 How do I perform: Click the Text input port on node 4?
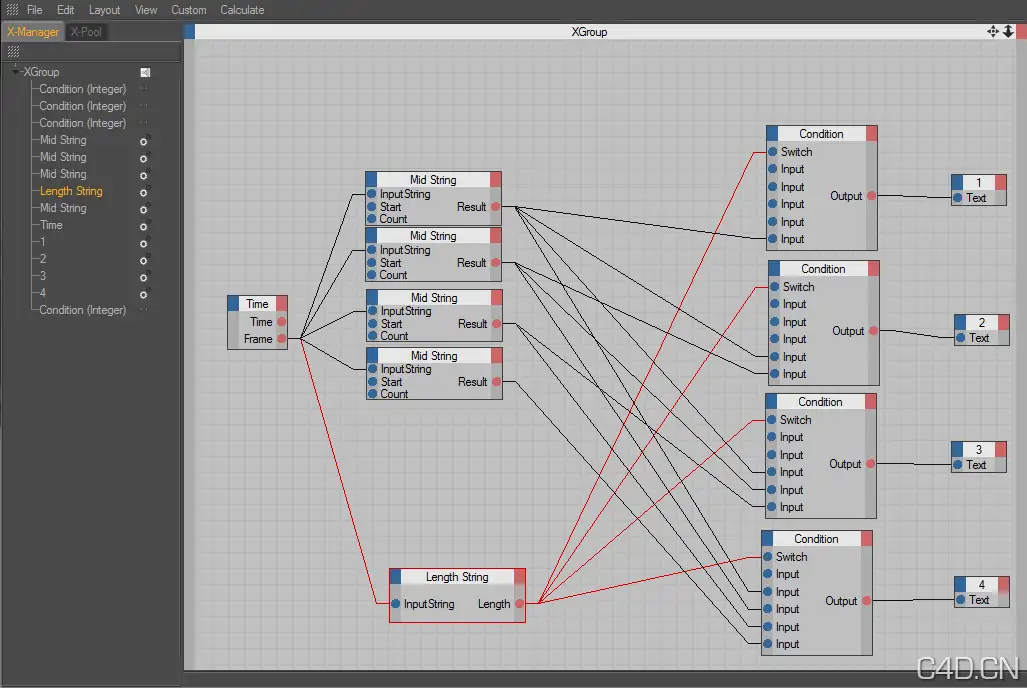960,600
